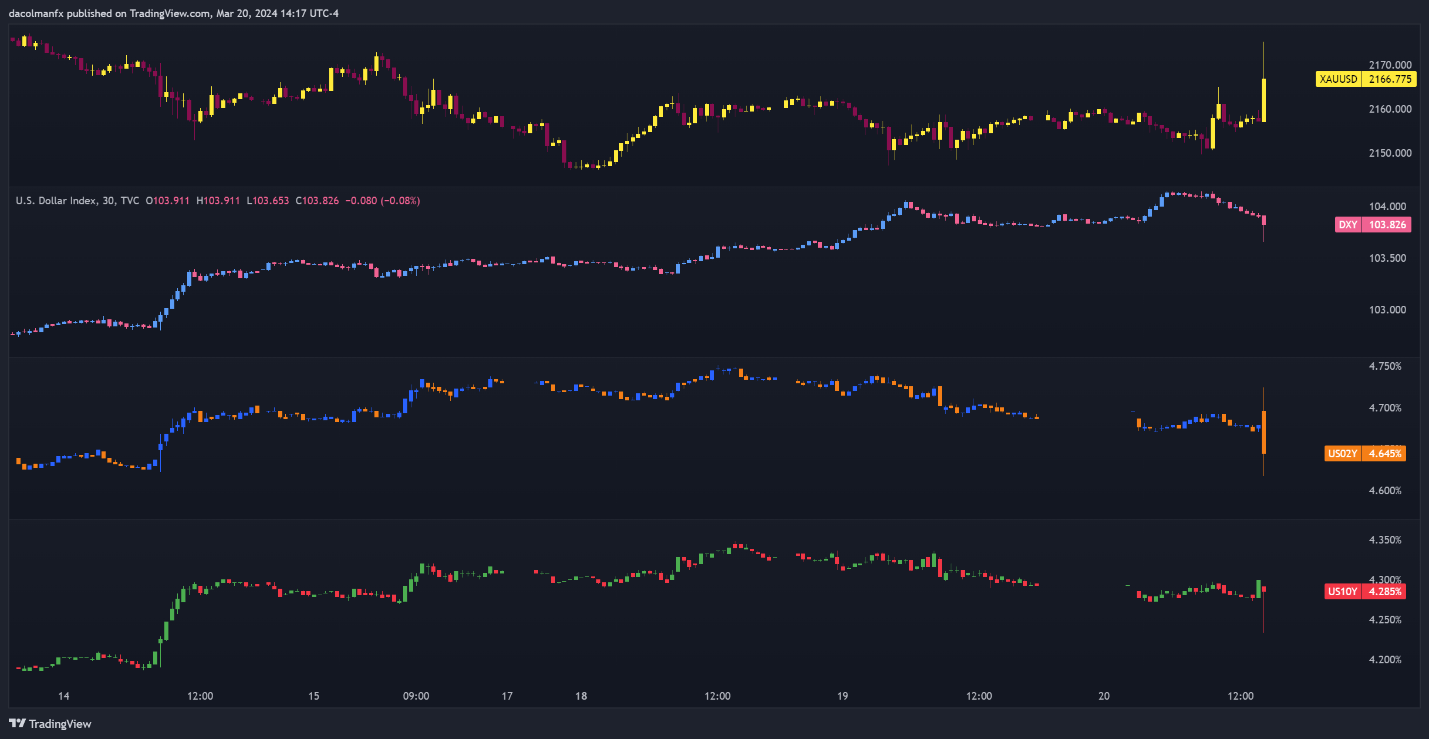The height and width of the screenshot is (739, 1429).
Task: Click the 4.285% ten-year yield label
Action: click(1385, 592)
